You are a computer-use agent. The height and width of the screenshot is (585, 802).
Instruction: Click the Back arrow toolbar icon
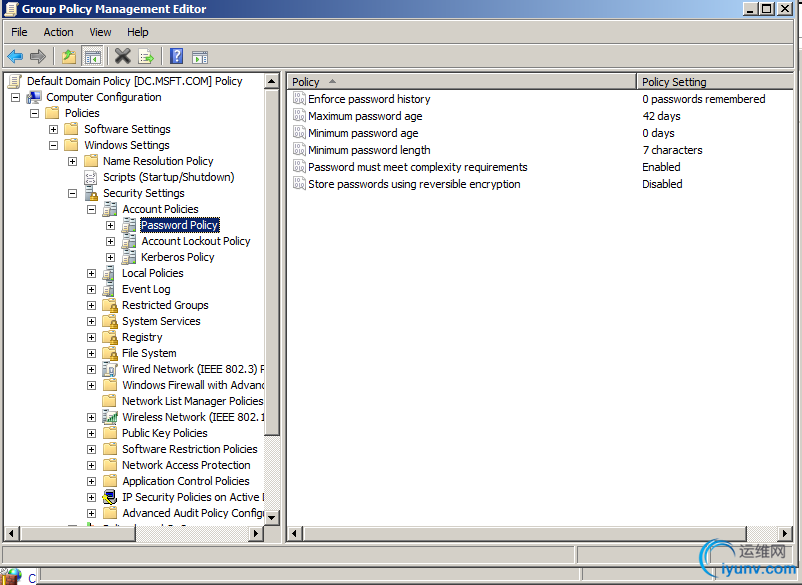(15, 56)
